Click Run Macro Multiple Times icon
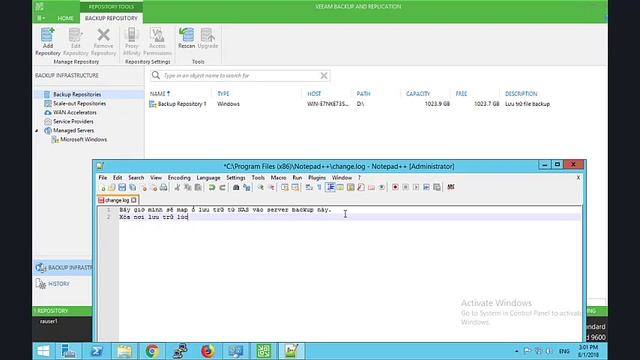 coord(426,187)
